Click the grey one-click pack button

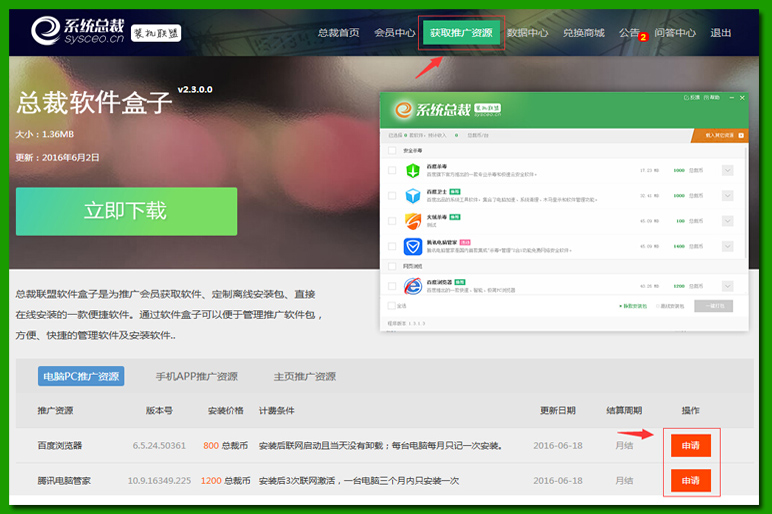click(713, 306)
